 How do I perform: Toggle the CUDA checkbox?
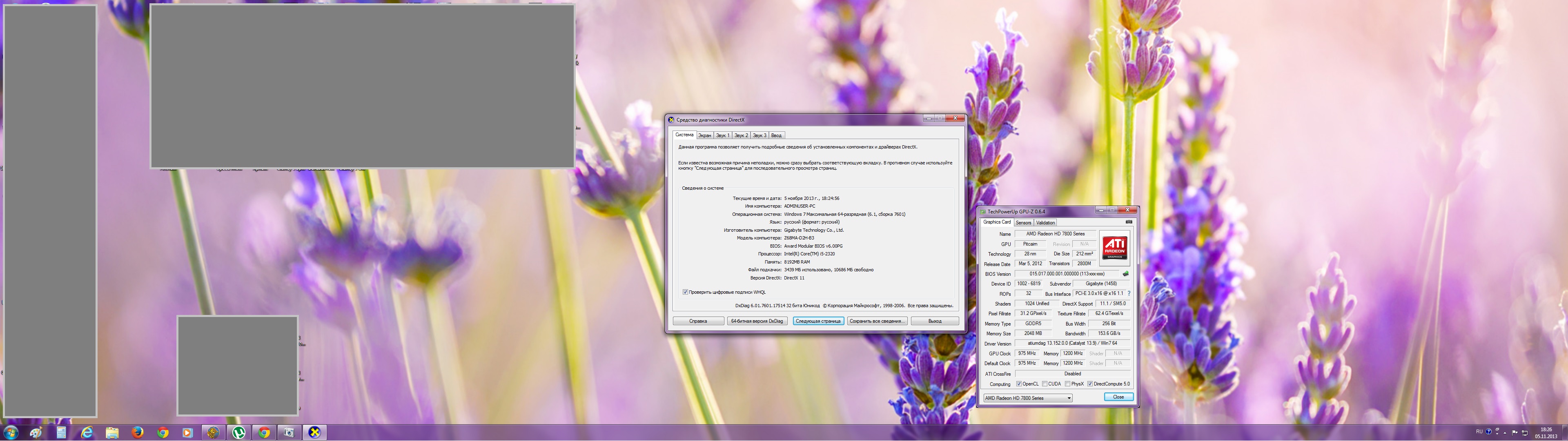(1045, 384)
